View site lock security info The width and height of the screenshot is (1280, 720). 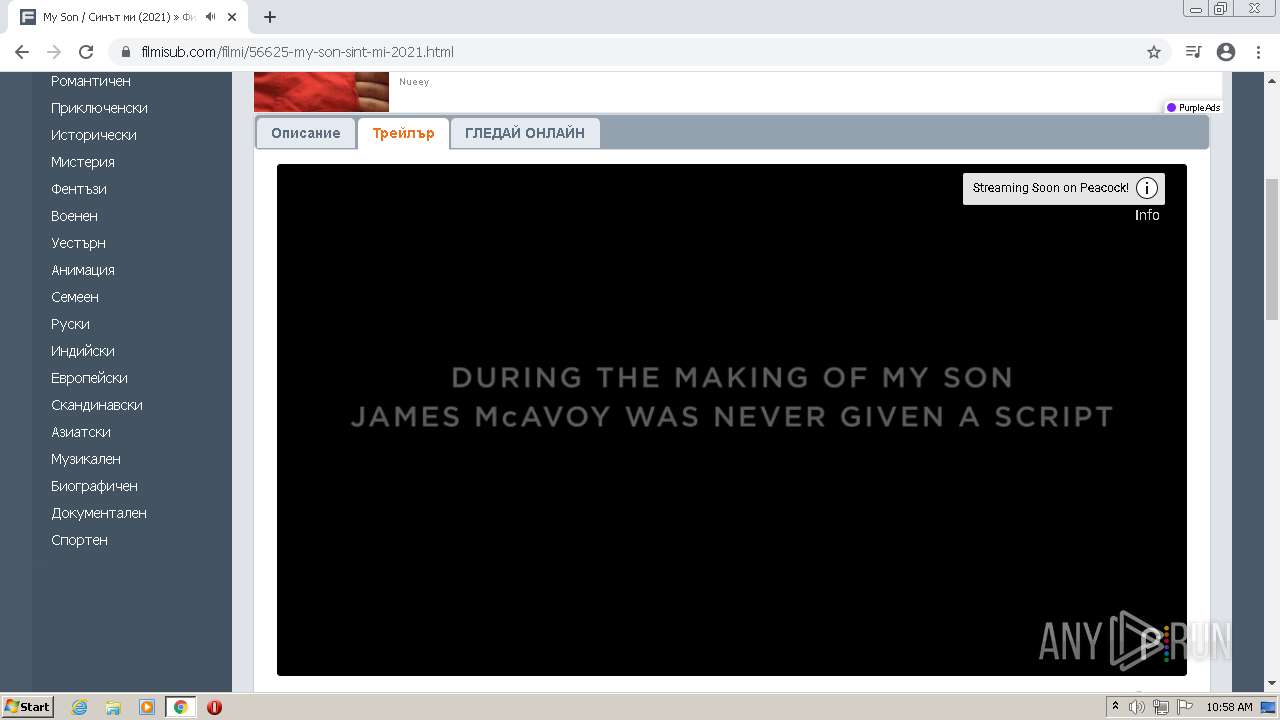tap(126, 52)
